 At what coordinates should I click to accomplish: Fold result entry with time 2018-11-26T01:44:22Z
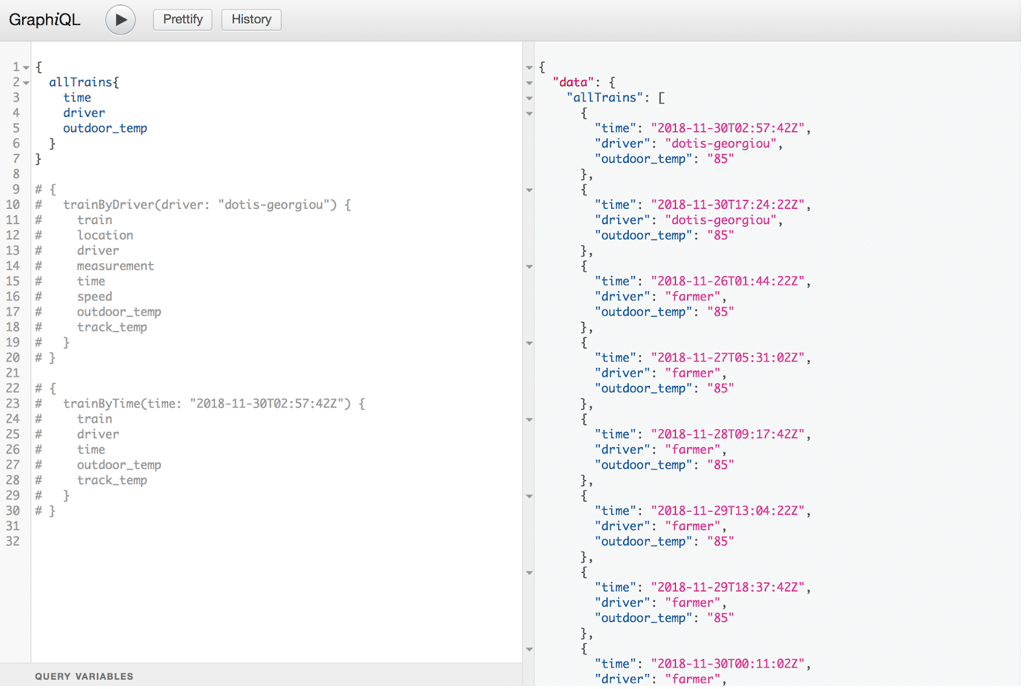(x=530, y=267)
